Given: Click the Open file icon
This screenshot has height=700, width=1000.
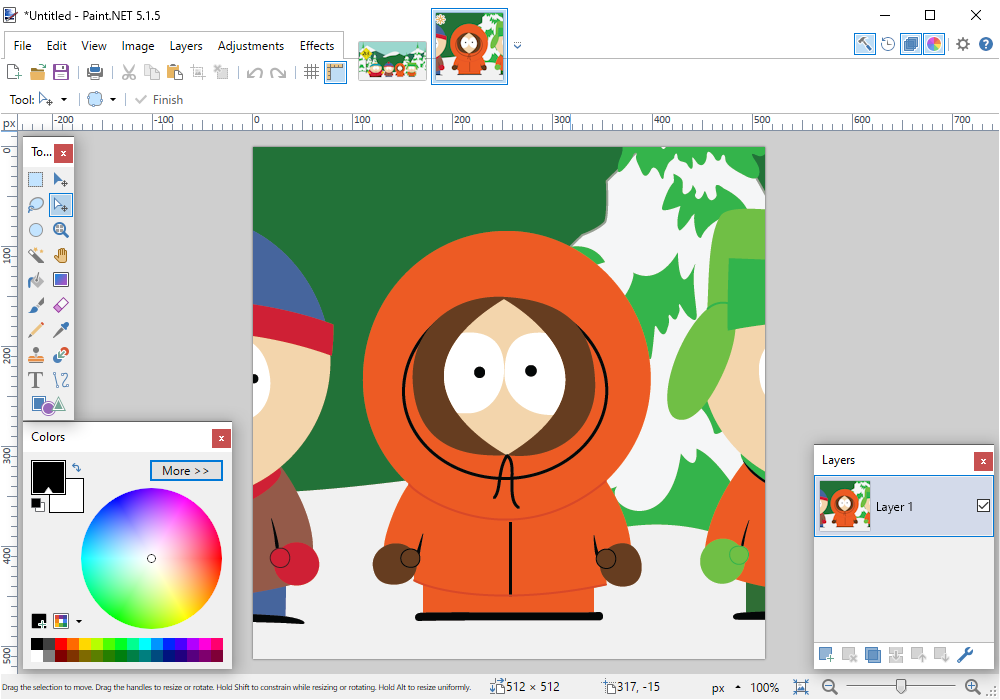Looking at the screenshot, I should click(x=38, y=71).
